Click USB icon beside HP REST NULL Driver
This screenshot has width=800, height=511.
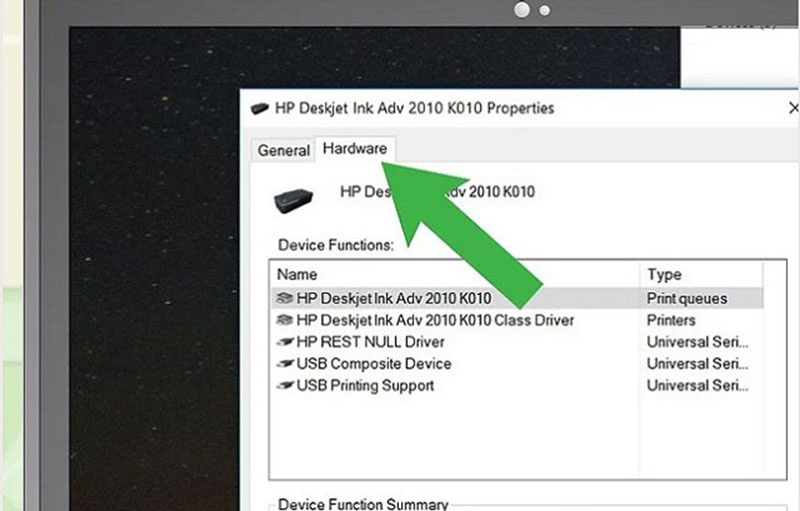click(x=285, y=342)
